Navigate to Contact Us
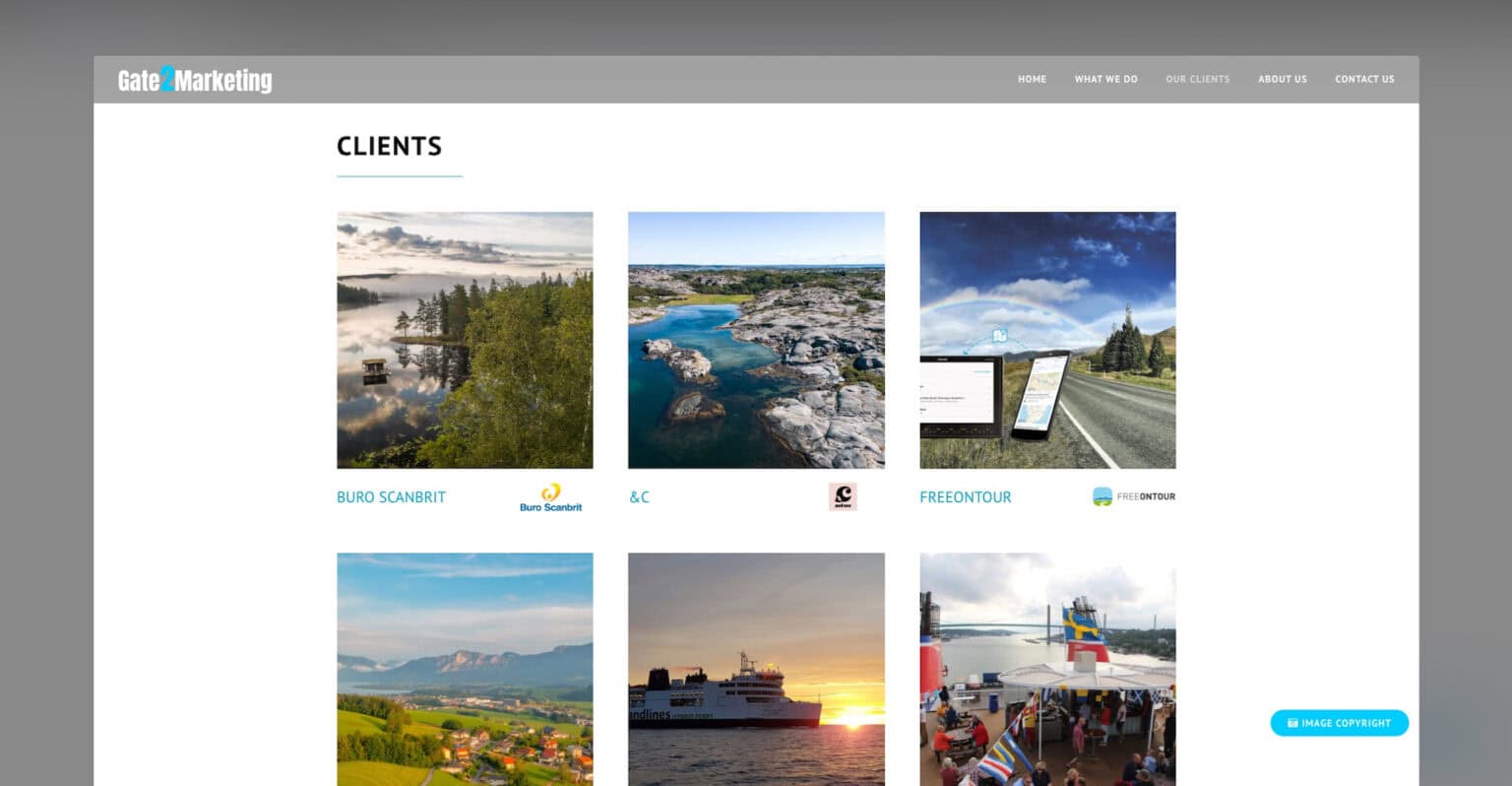This screenshot has height=786, width=1512. (1364, 79)
